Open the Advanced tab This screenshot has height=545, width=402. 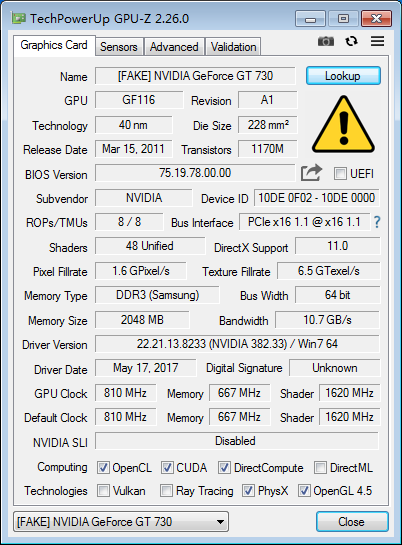(x=174, y=47)
